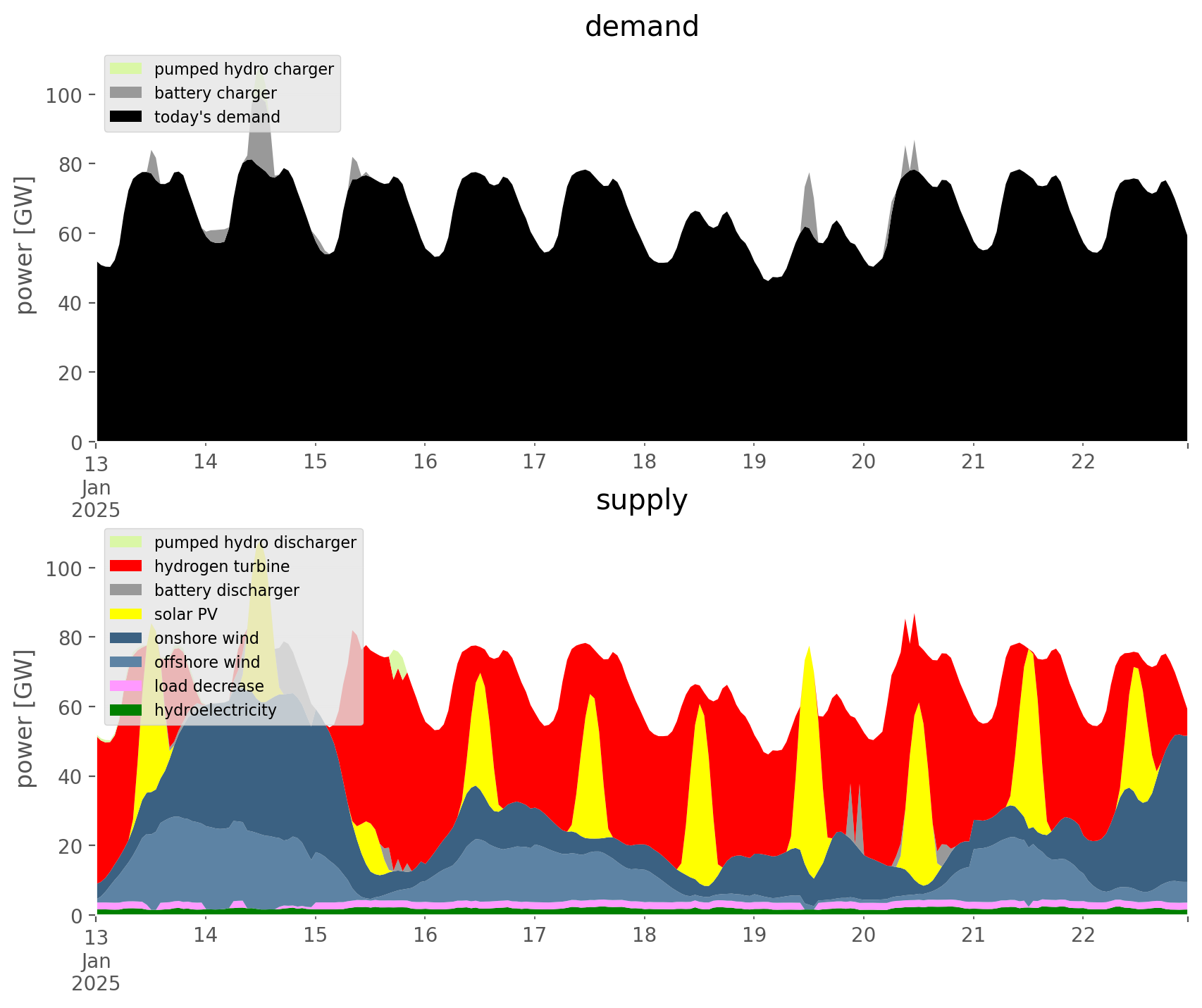
Task: Select the 'battery discharger' legend label
Action: tap(227, 591)
